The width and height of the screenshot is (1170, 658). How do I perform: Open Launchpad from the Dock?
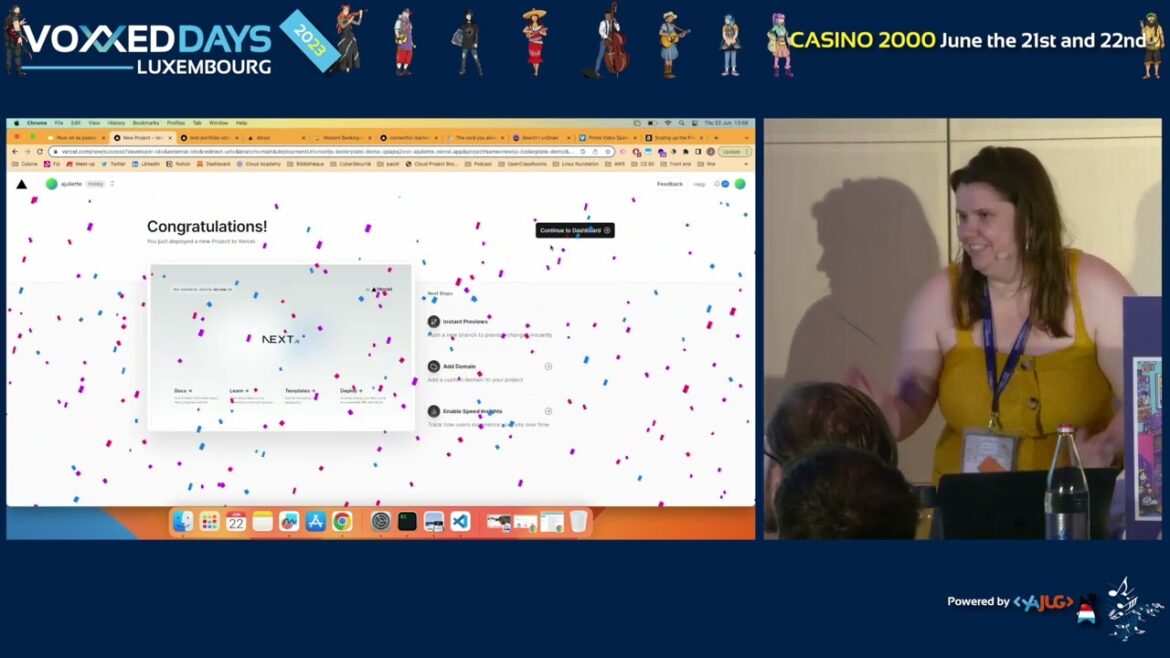click(210, 521)
